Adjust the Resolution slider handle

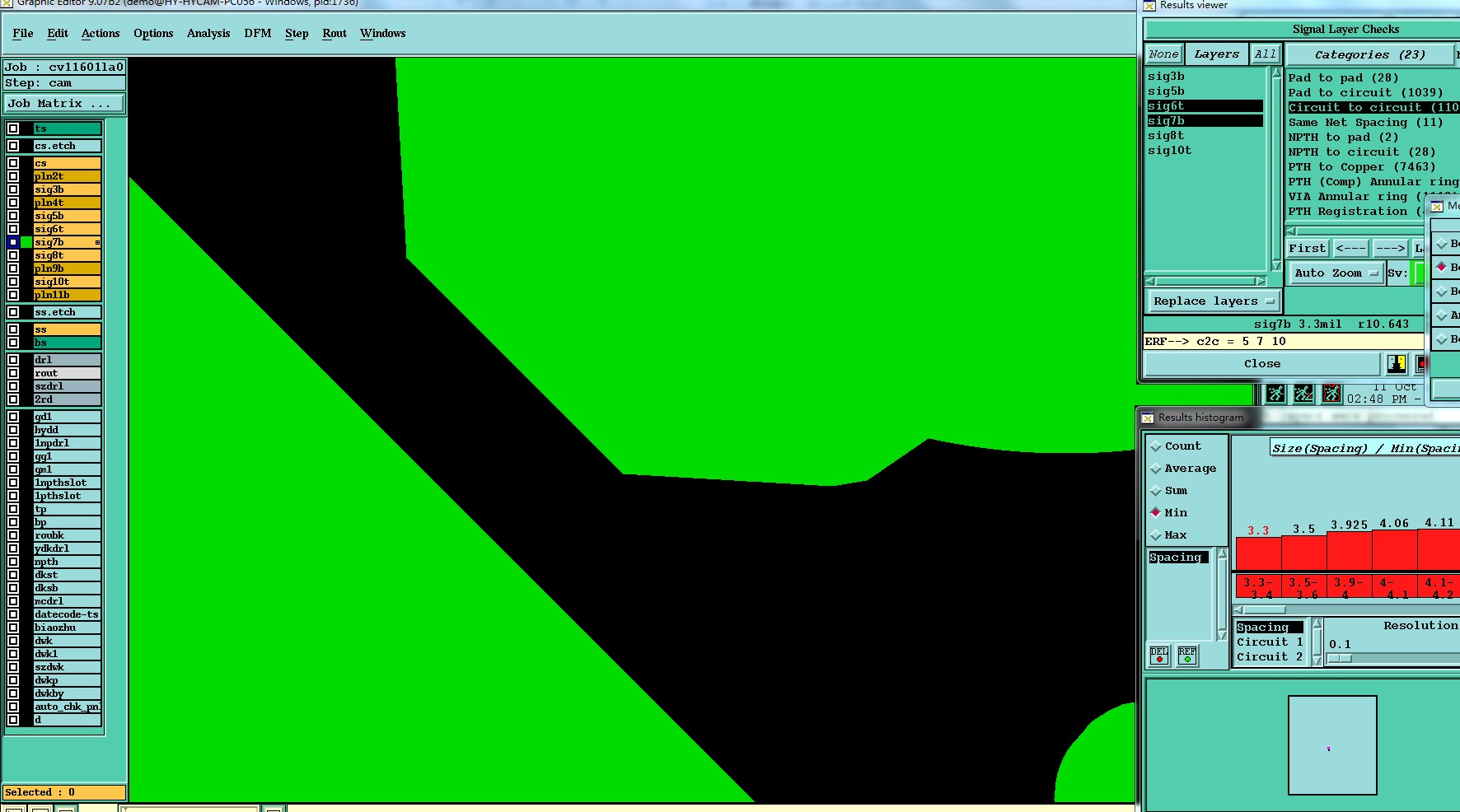tap(1341, 658)
